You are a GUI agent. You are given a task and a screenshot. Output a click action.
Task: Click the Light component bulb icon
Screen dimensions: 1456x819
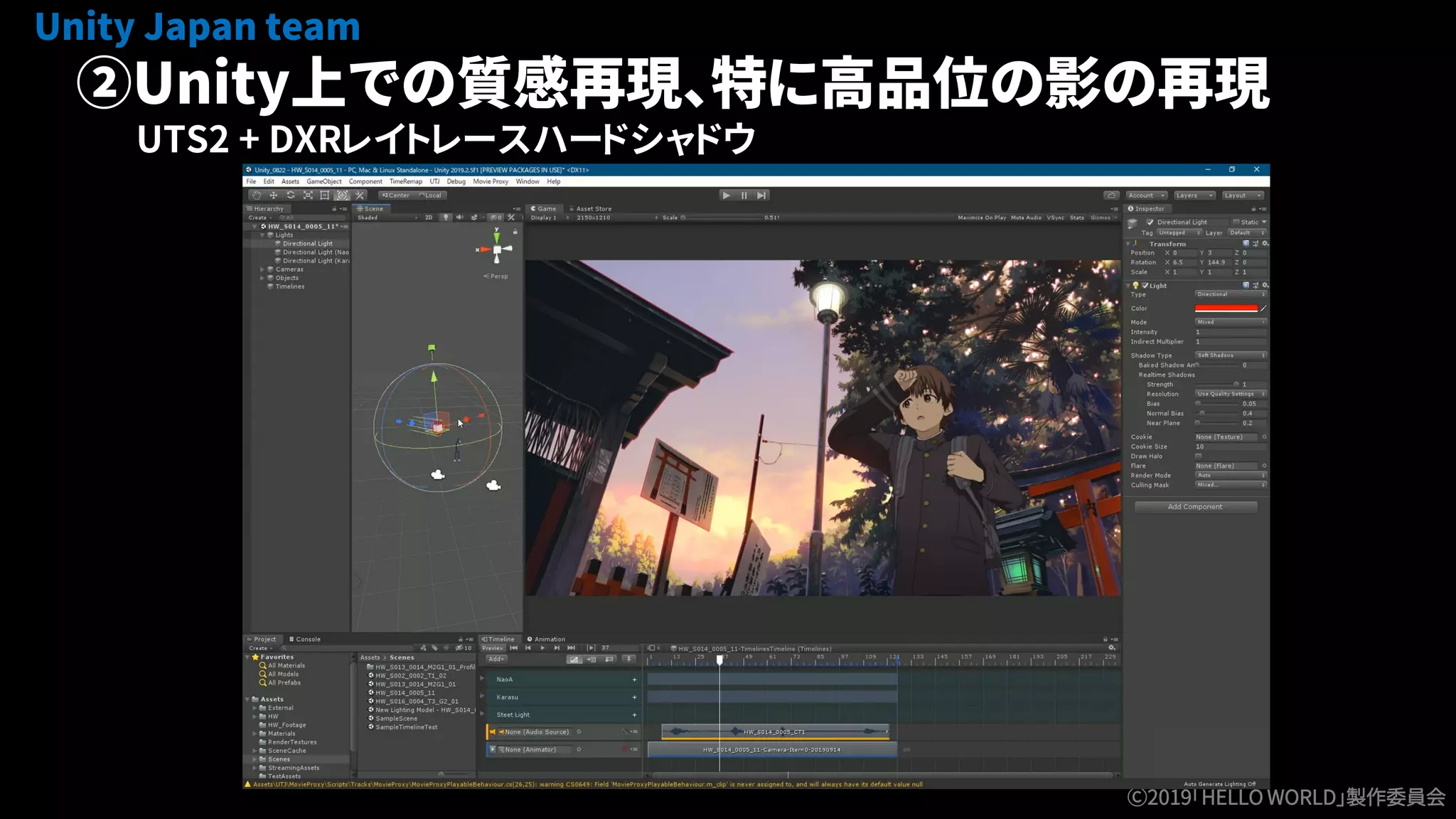(1135, 286)
